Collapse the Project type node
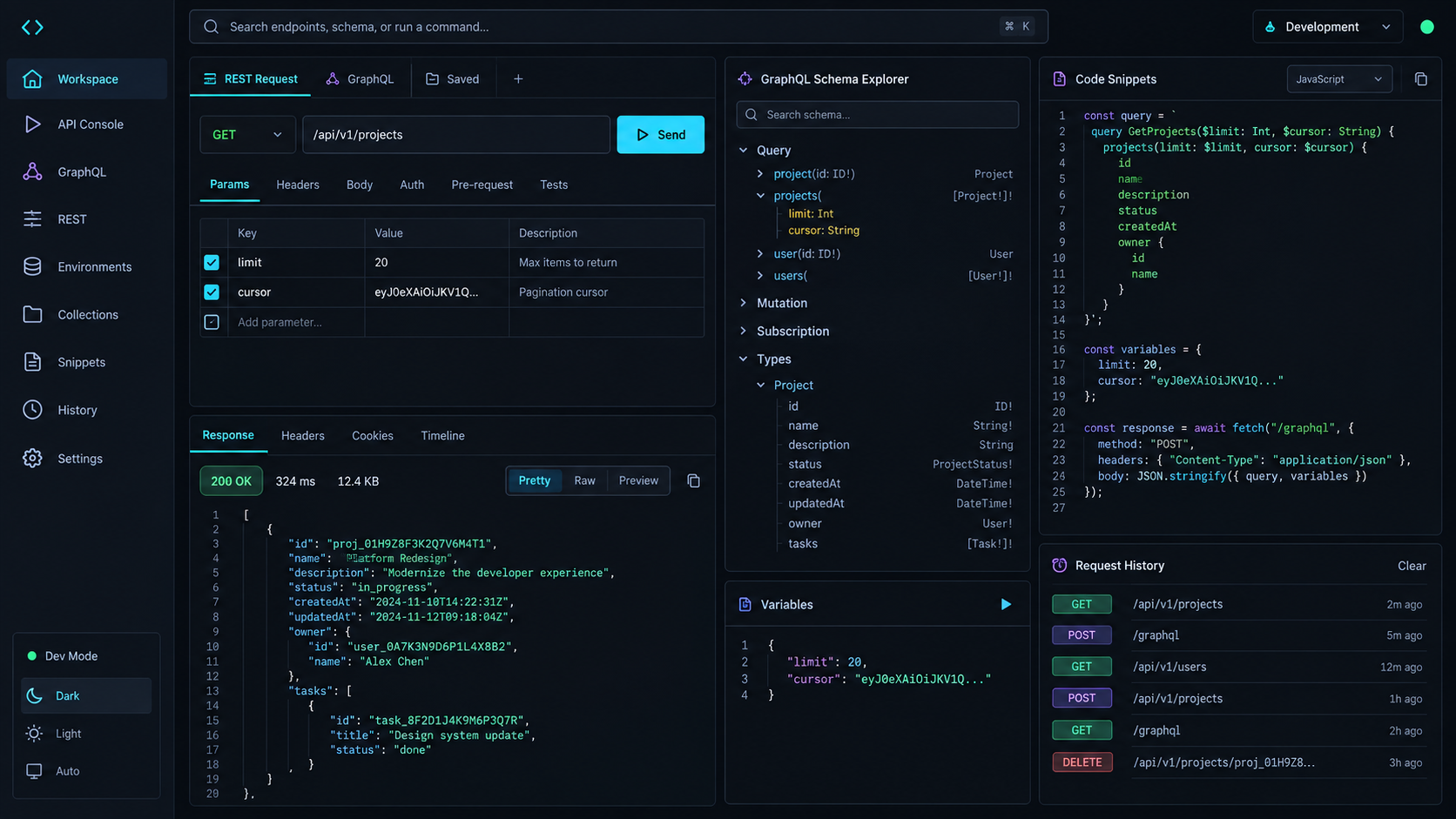 (x=760, y=385)
